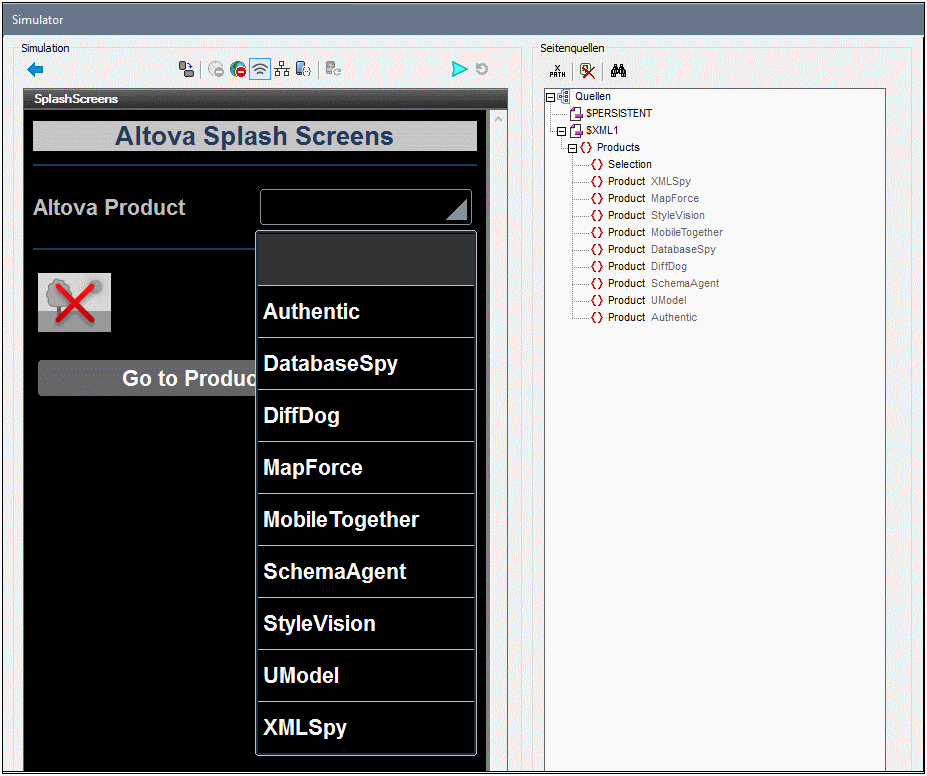Viewport: 927px width, 776px height.
Task: Click the blue back arrow icon
Action: pos(35,70)
